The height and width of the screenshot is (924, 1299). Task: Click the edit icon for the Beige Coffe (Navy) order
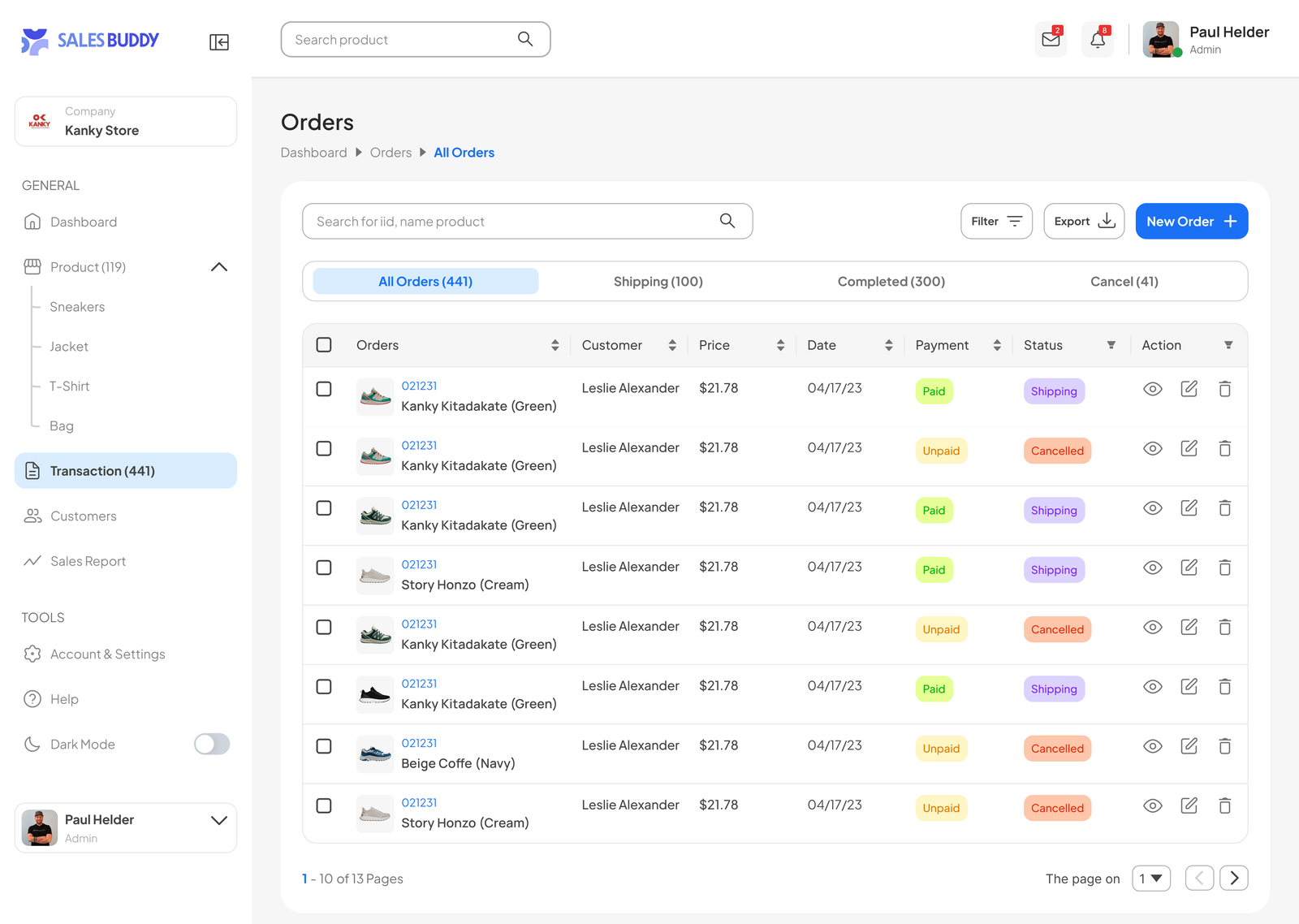(x=1189, y=746)
